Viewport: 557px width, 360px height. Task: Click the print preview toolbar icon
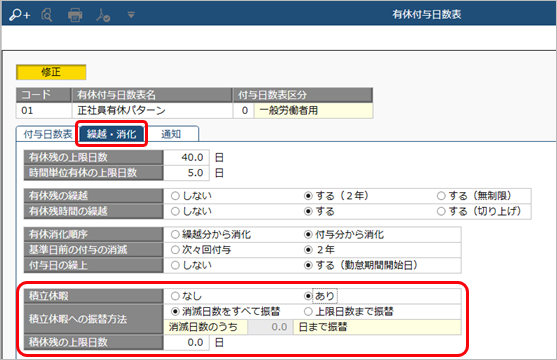tap(47, 15)
